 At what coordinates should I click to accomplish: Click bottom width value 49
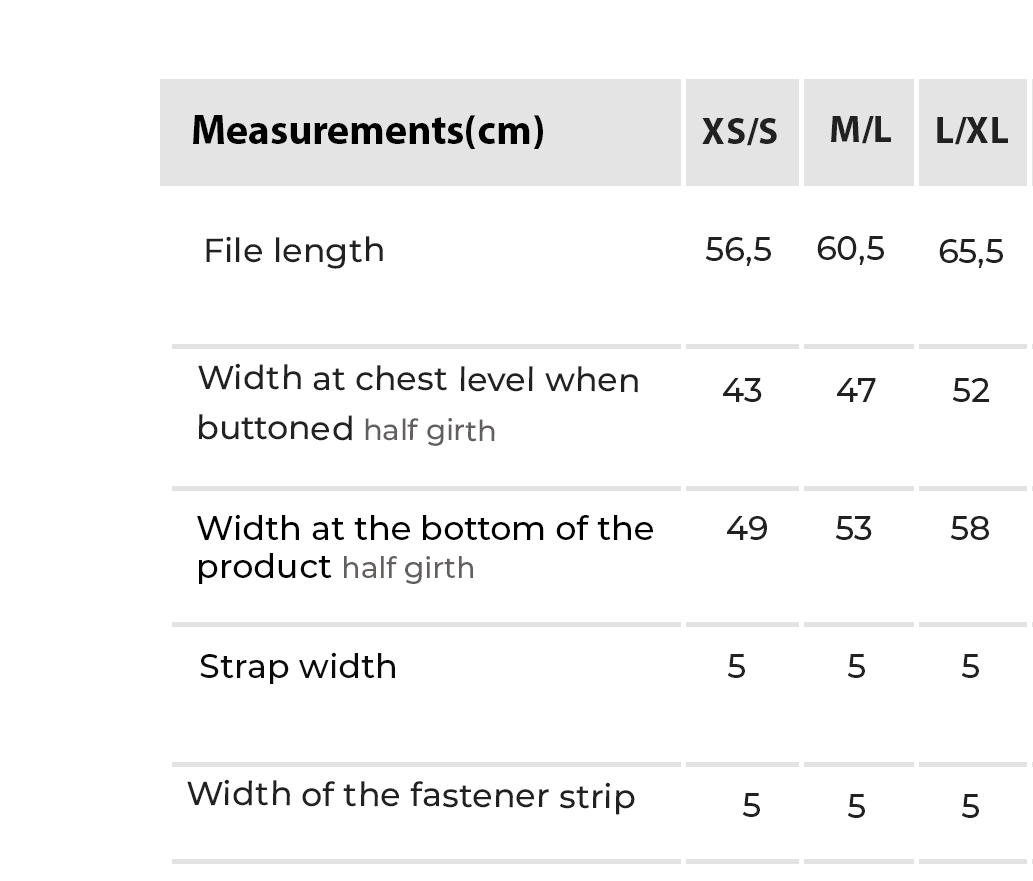coord(747,528)
